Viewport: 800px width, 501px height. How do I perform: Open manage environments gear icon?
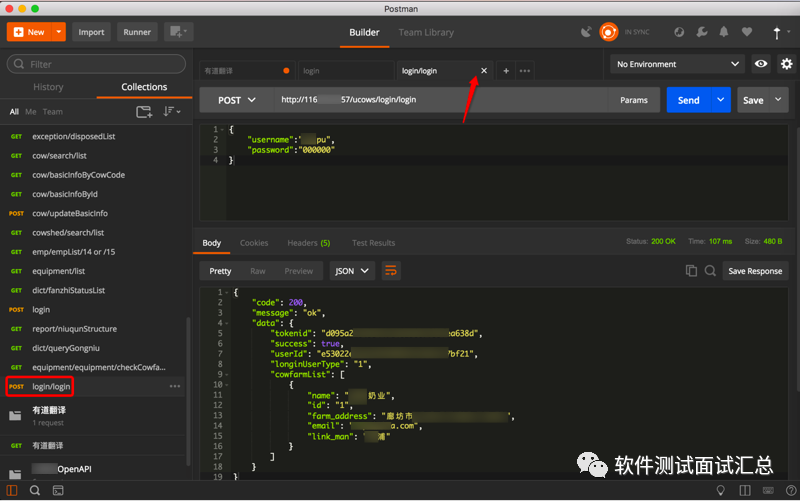pos(786,64)
